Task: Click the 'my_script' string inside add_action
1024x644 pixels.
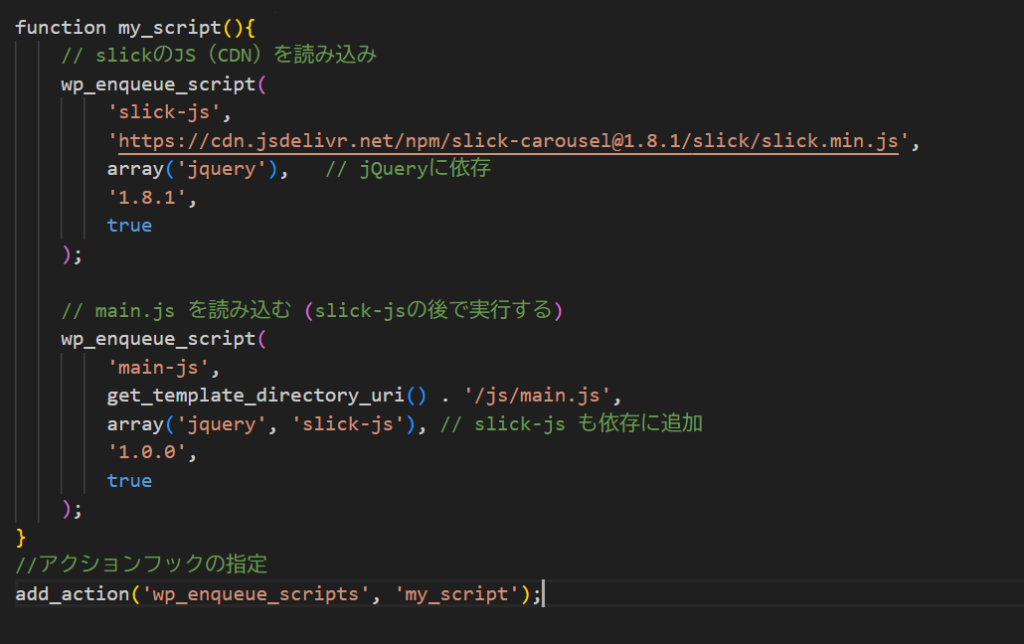Action: [457, 594]
